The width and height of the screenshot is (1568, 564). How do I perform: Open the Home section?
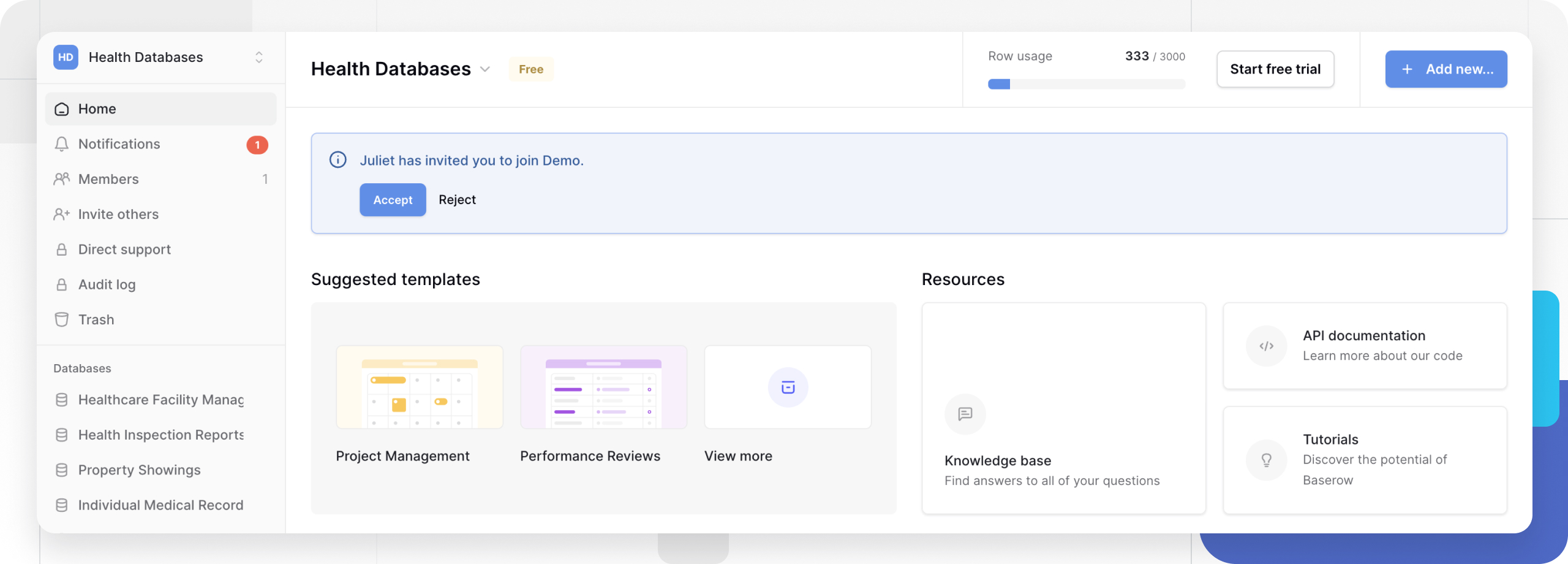[97, 109]
